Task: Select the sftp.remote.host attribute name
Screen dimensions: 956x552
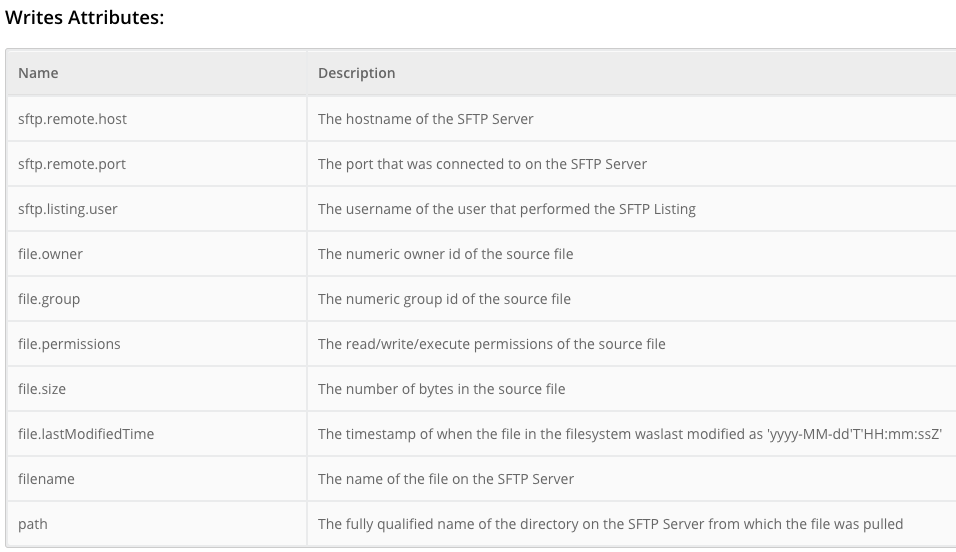Action: click(x=72, y=119)
